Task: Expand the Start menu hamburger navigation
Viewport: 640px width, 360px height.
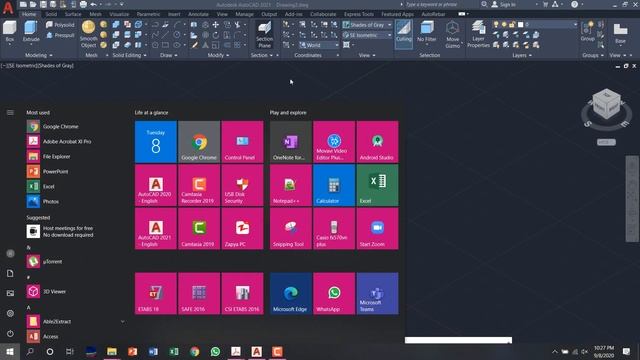Action: [10, 113]
